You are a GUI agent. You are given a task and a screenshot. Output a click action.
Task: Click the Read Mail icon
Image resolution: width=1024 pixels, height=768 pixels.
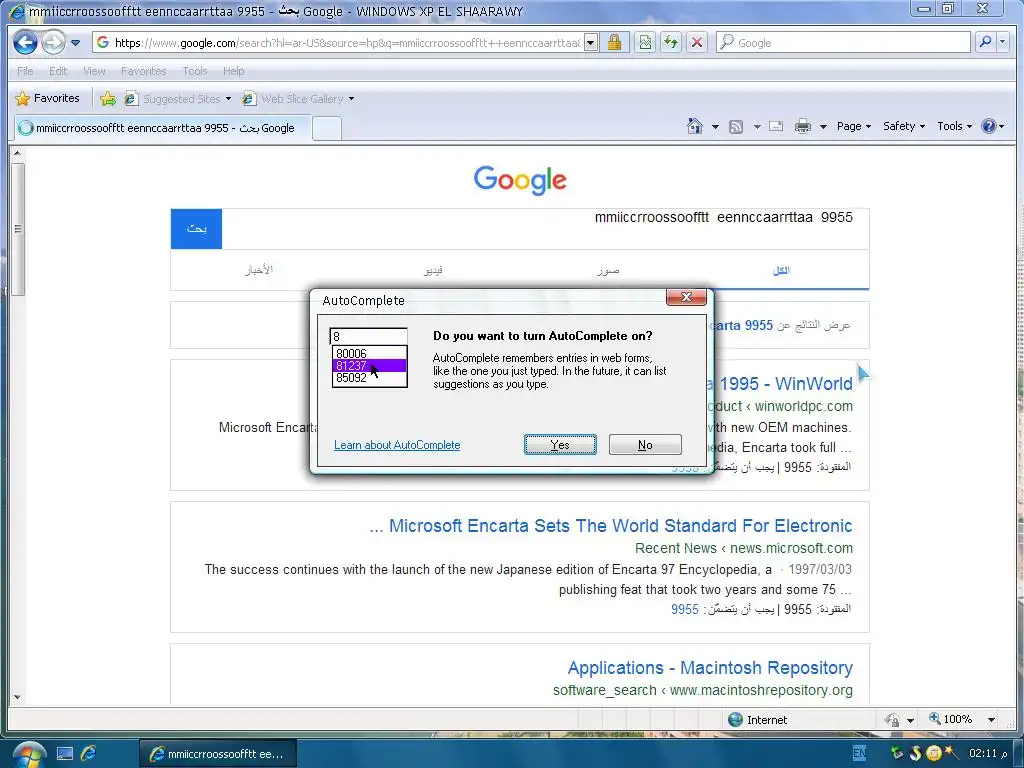point(776,127)
